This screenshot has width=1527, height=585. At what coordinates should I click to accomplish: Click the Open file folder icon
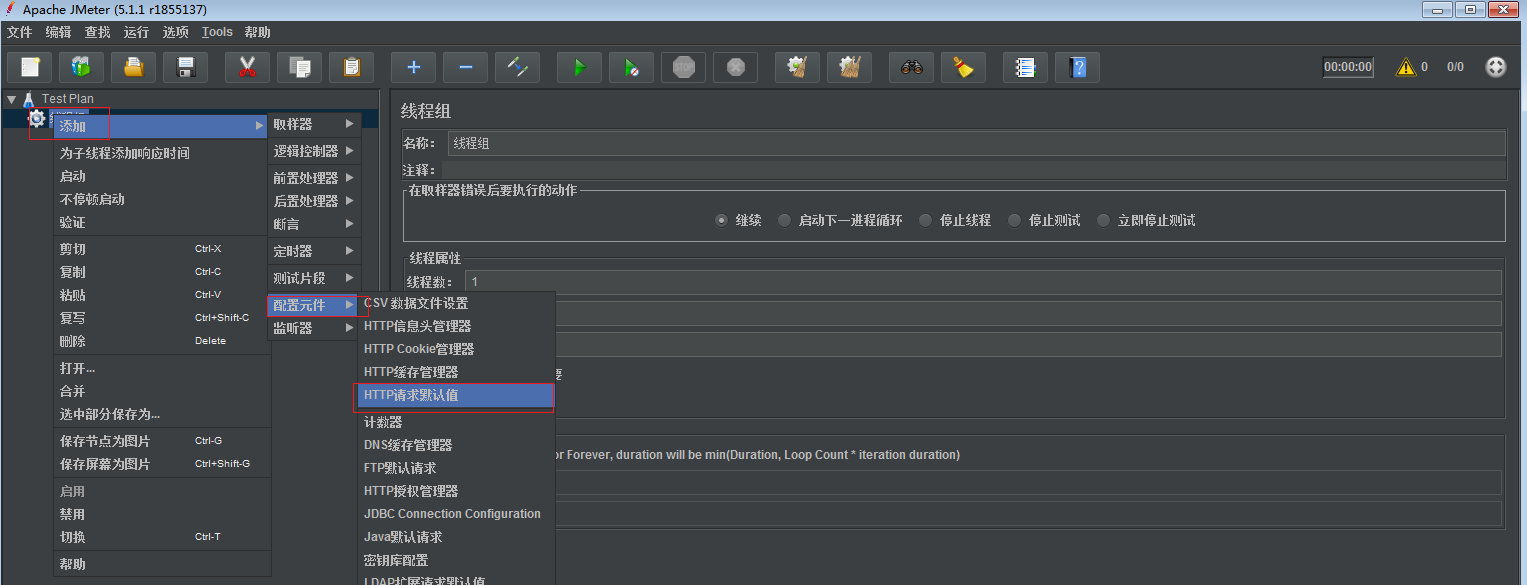[134, 68]
